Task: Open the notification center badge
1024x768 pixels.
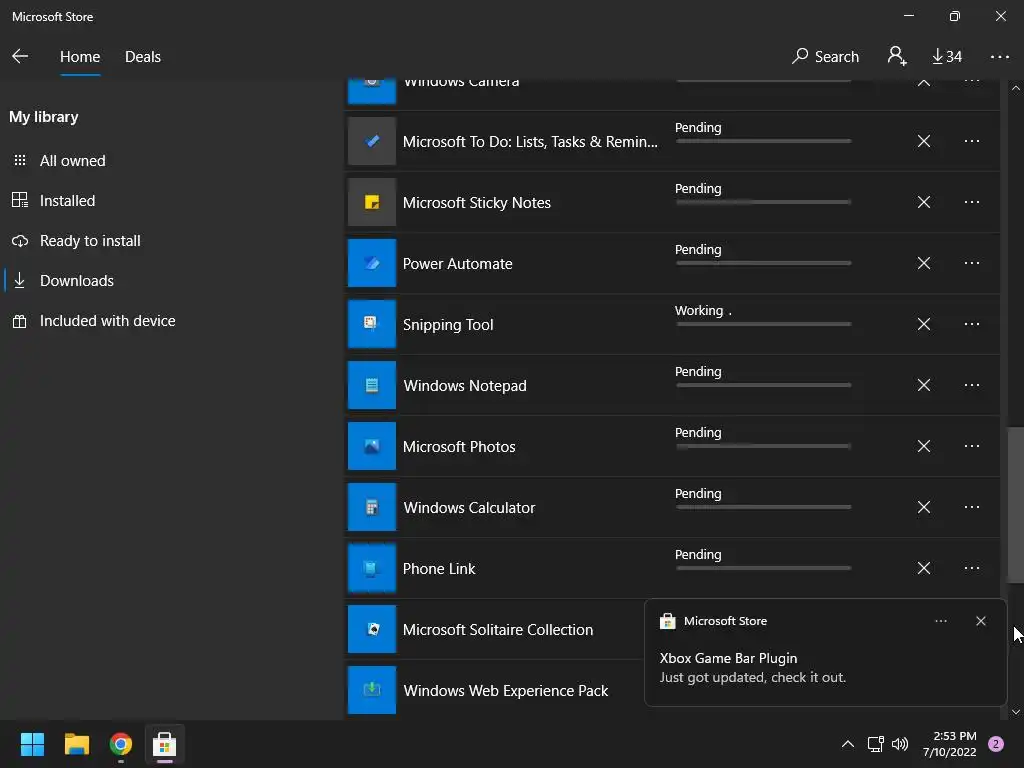Action: 995,744
